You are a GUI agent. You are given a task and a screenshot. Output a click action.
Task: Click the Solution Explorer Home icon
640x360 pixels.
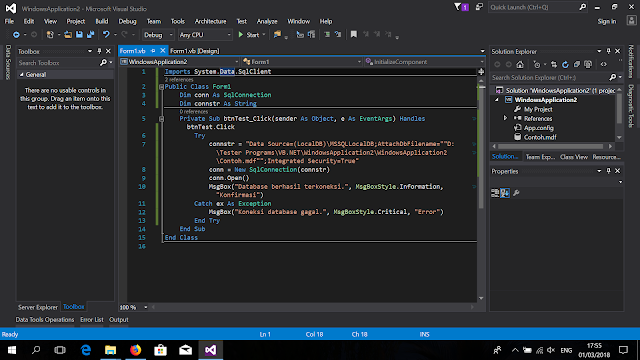pyautogui.click(x=520, y=64)
